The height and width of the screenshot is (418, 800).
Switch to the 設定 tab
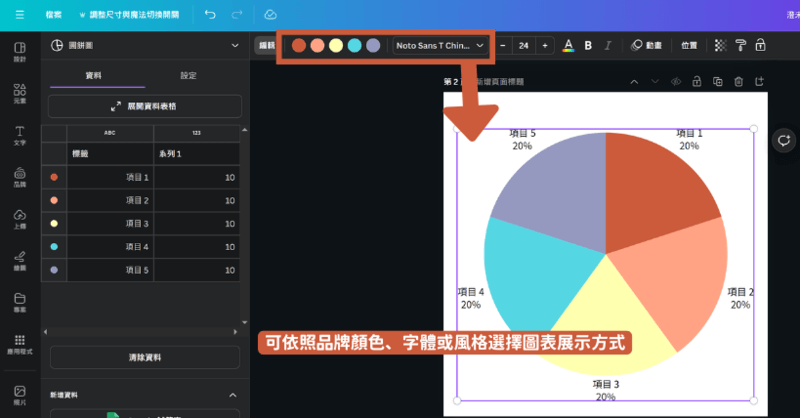188,76
